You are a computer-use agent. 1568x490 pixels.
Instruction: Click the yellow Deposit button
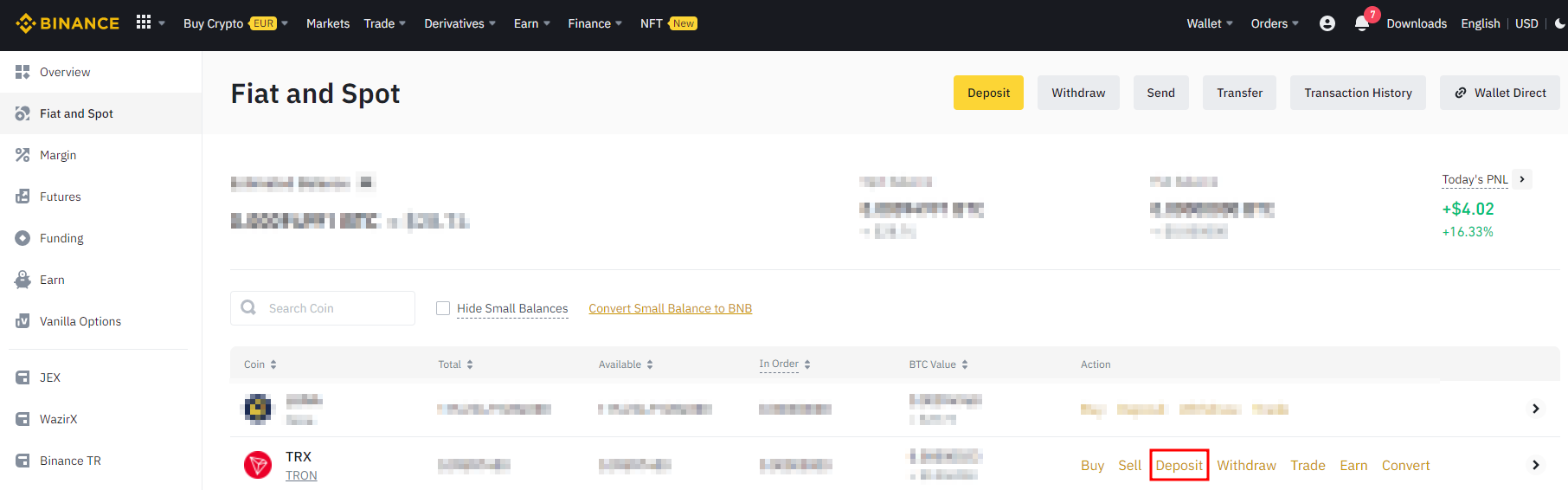point(988,93)
